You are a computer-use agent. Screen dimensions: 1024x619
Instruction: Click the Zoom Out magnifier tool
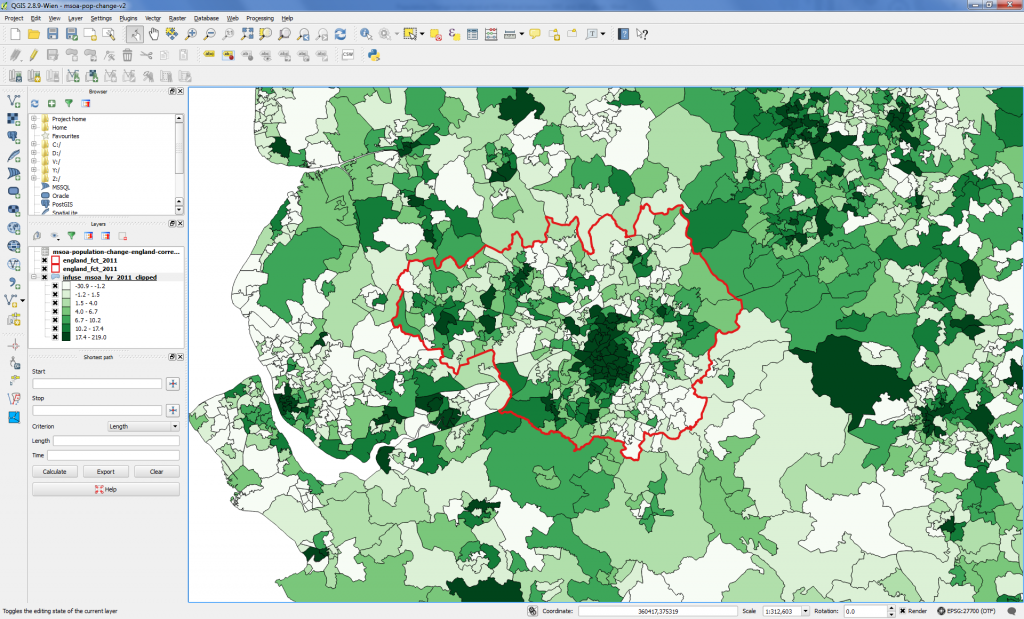(210, 34)
